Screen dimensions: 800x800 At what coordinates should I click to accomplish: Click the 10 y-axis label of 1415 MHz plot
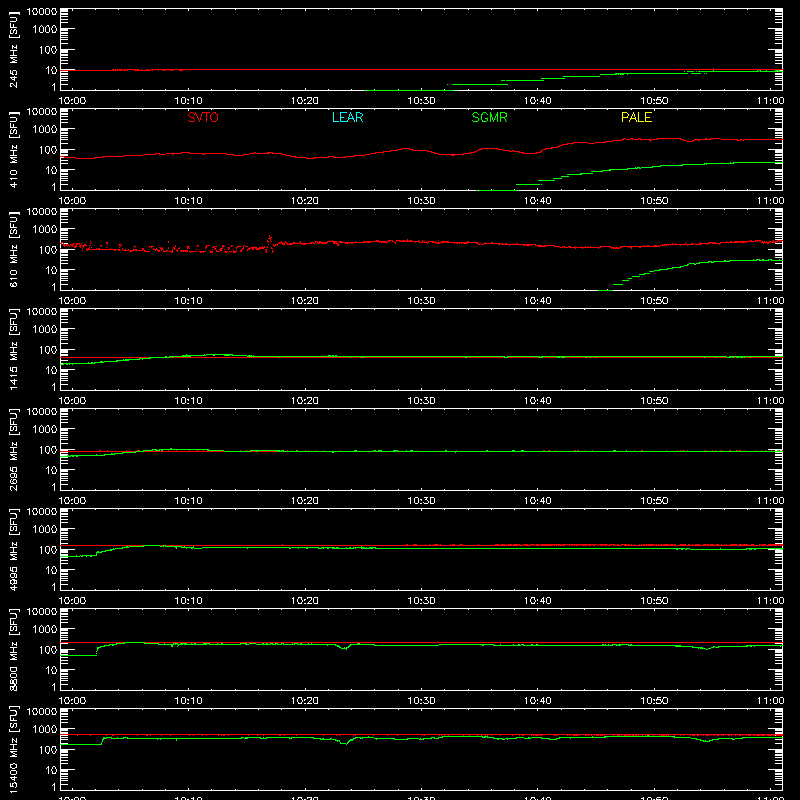(x=51, y=370)
